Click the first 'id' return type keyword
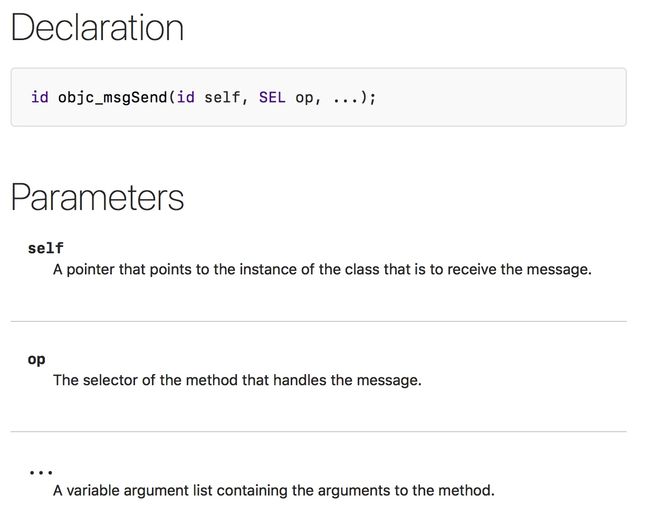Viewport: 650px width, 514px height. (x=40, y=97)
